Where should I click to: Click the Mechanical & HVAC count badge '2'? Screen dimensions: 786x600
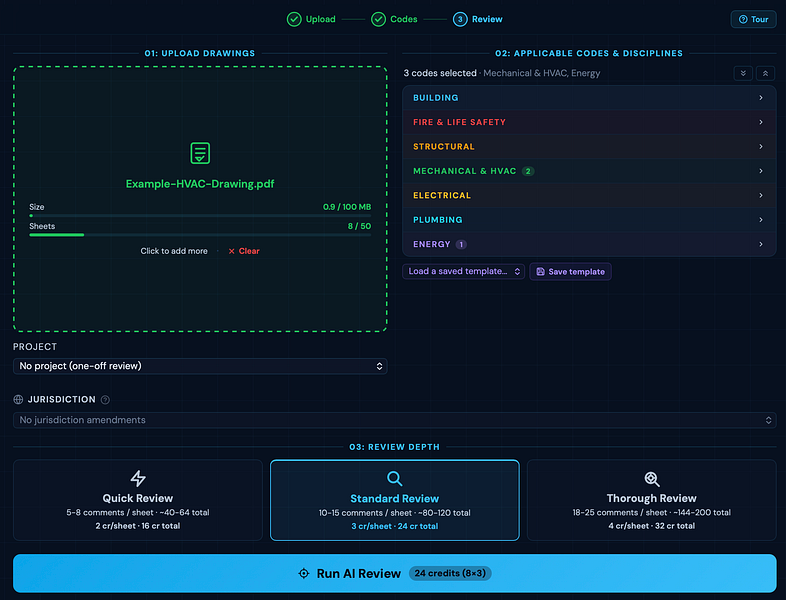tap(528, 171)
